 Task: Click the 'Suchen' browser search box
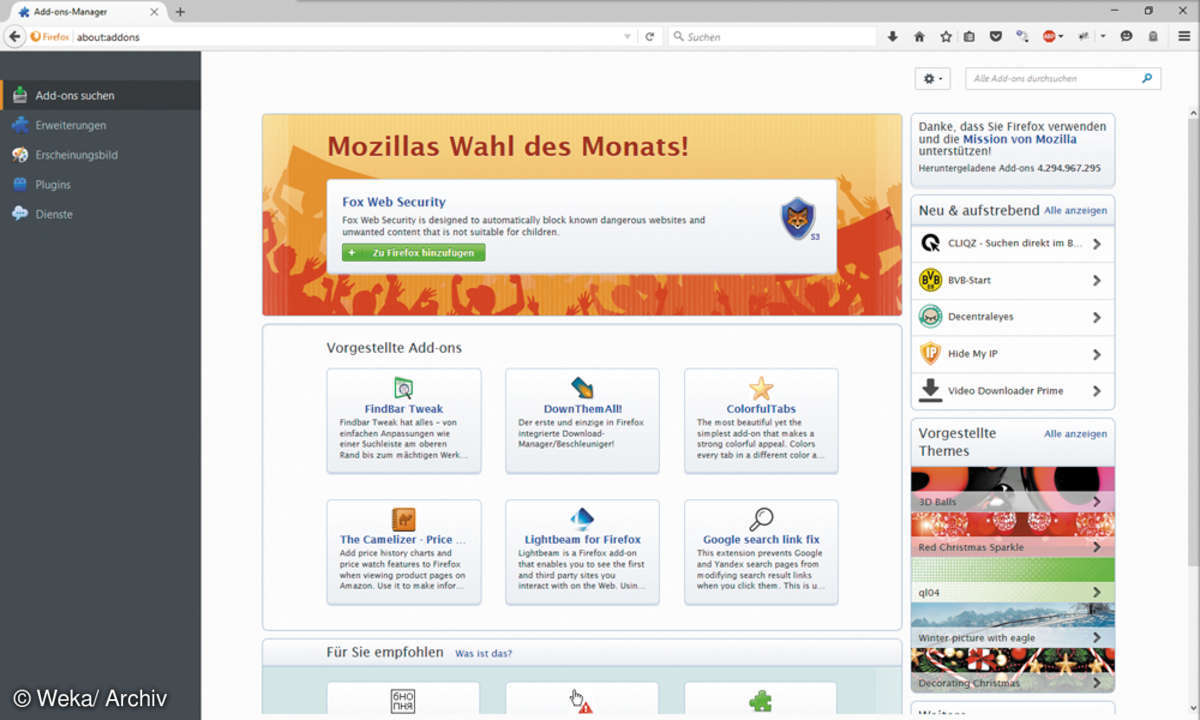771,37
